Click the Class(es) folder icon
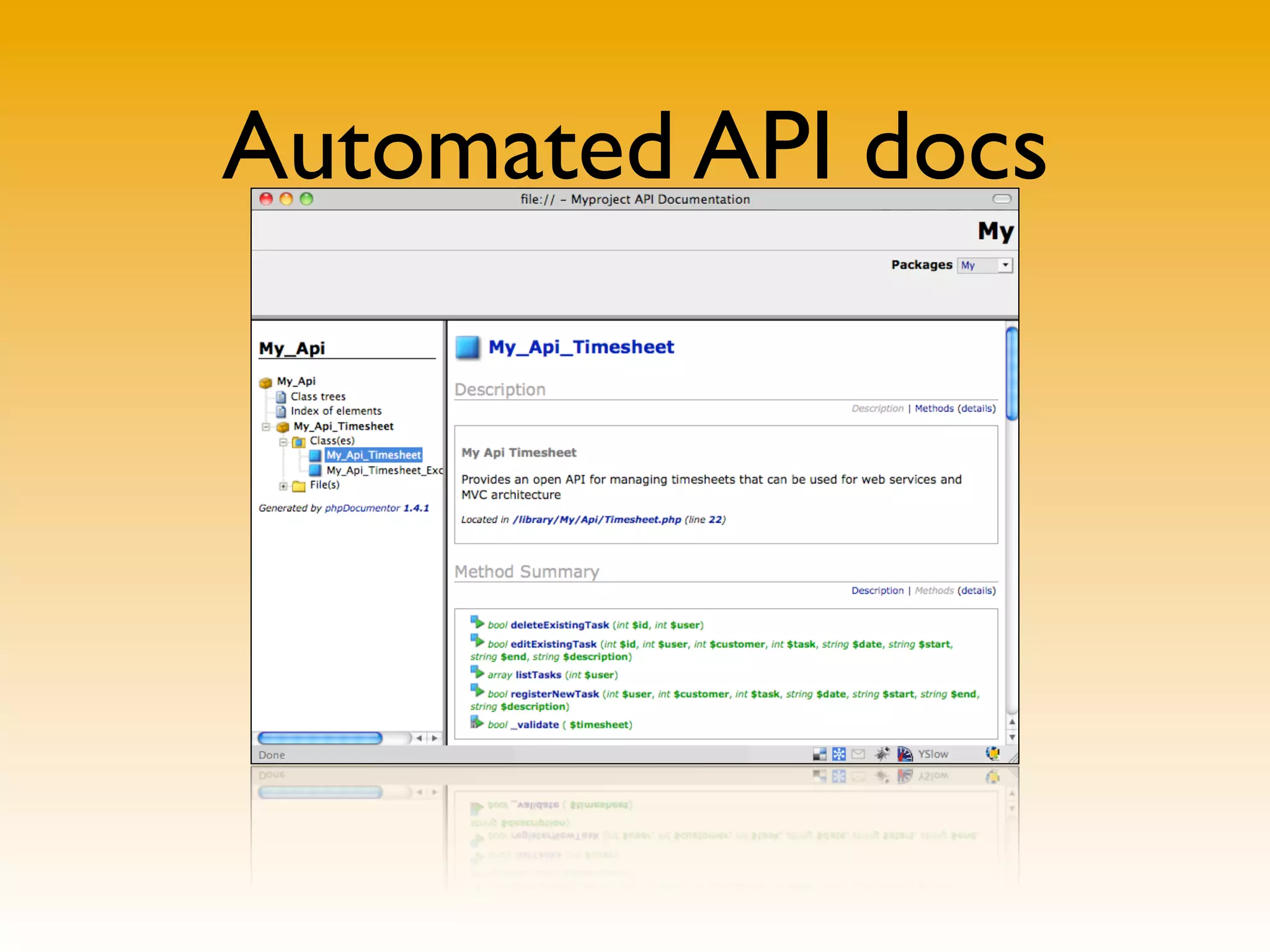The width and height of the screenshot is (1270, 952). pos(299,441)
